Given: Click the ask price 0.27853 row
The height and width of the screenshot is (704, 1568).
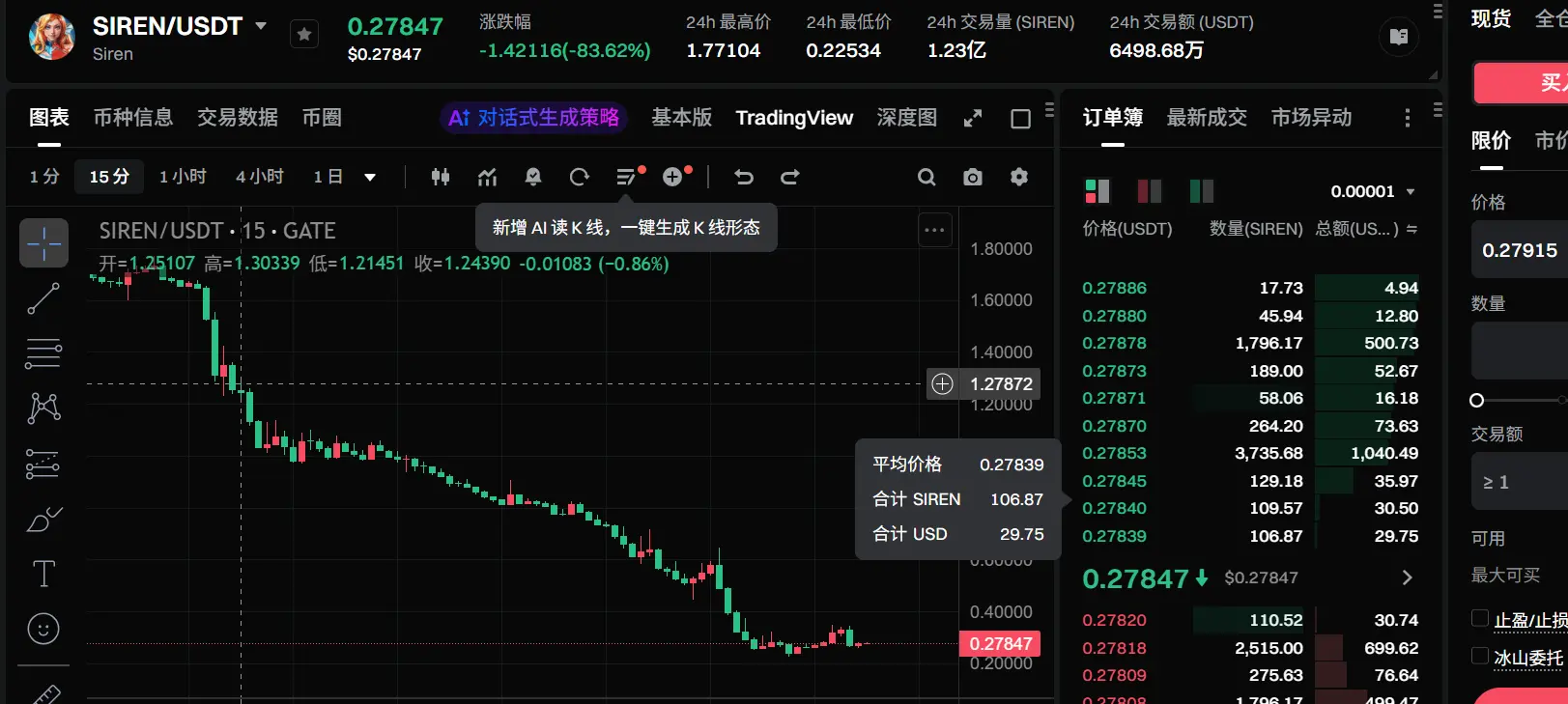Looking at the screenshot, I should 1250,453.
